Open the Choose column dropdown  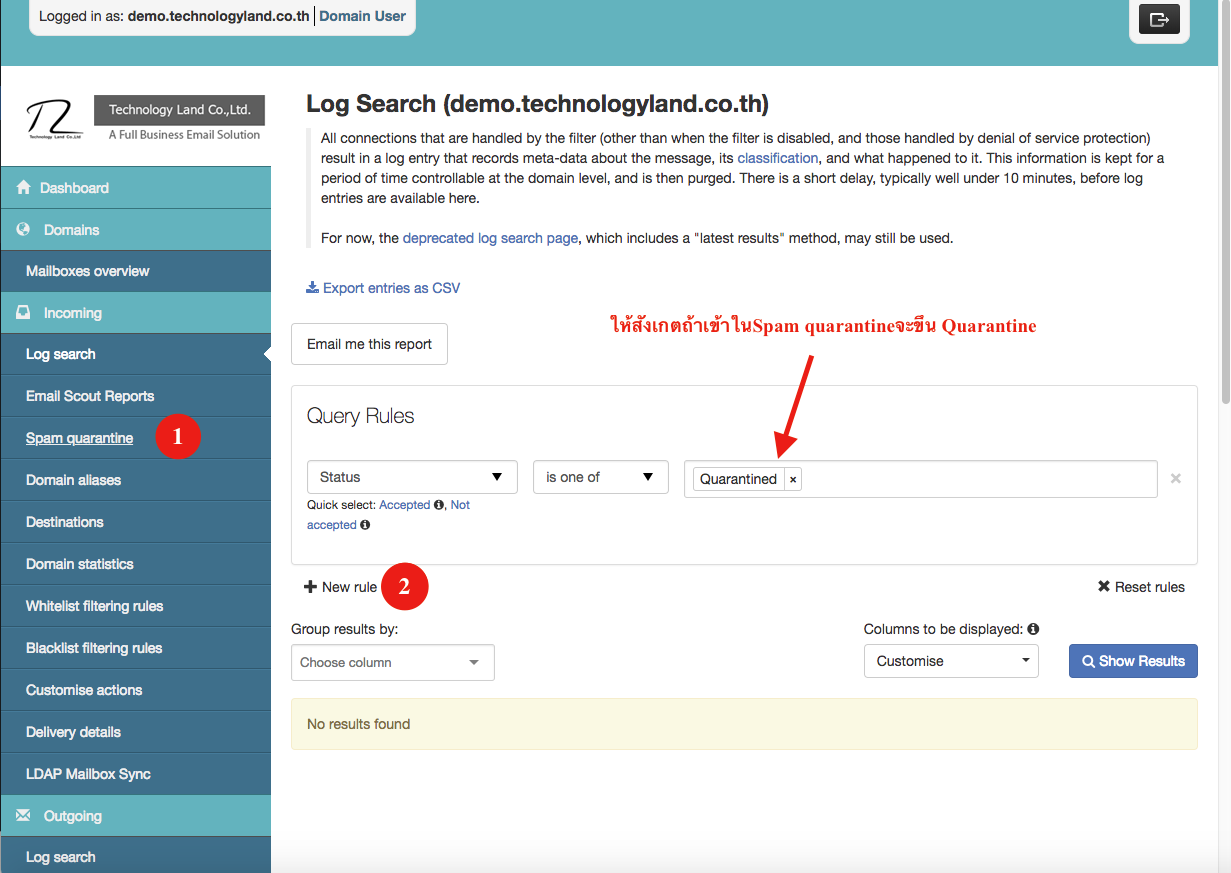tap(392, 662)
